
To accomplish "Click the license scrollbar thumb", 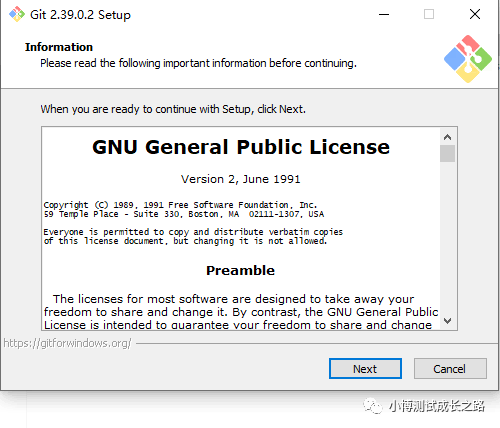I will (x=447, y=153).
